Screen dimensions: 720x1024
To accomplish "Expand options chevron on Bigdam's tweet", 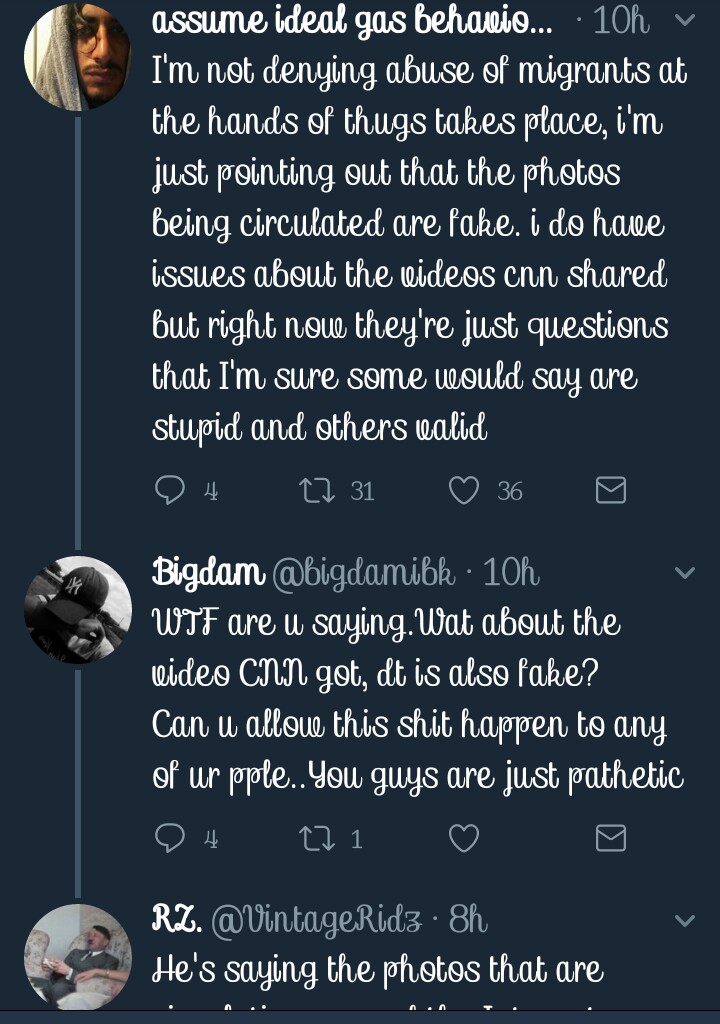I will pos(685,573).
